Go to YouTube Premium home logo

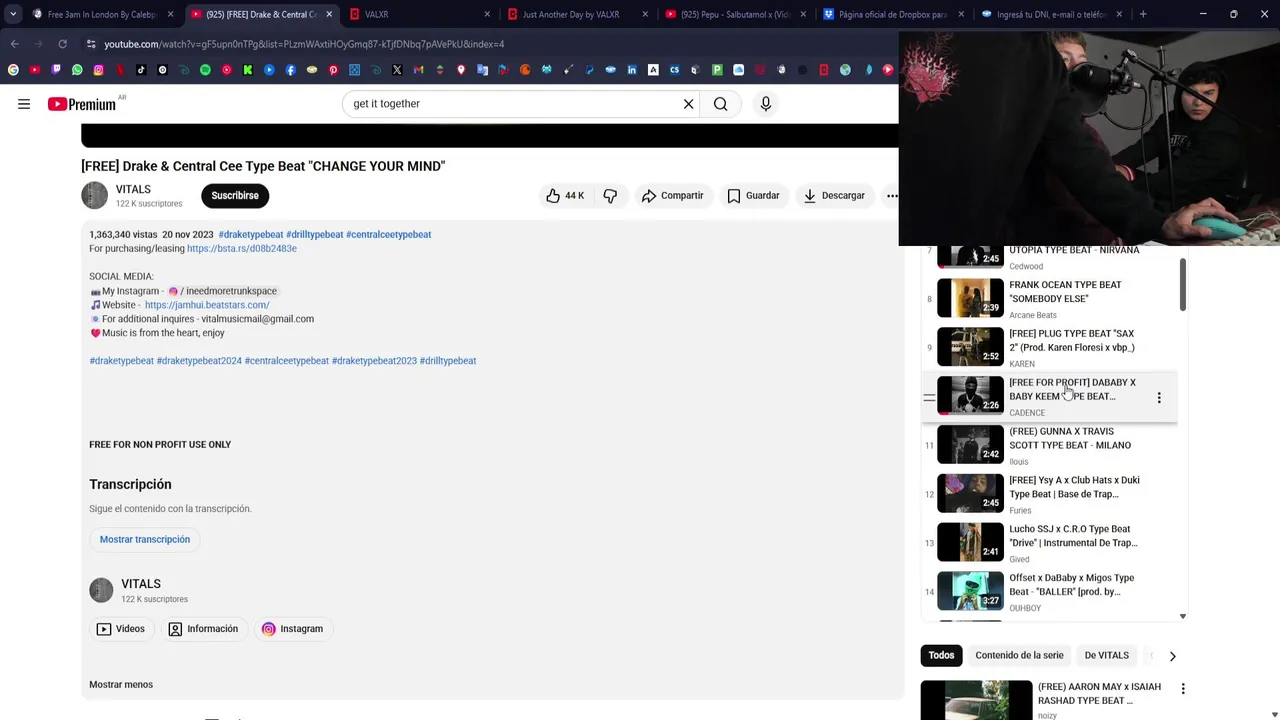[82, 104]
